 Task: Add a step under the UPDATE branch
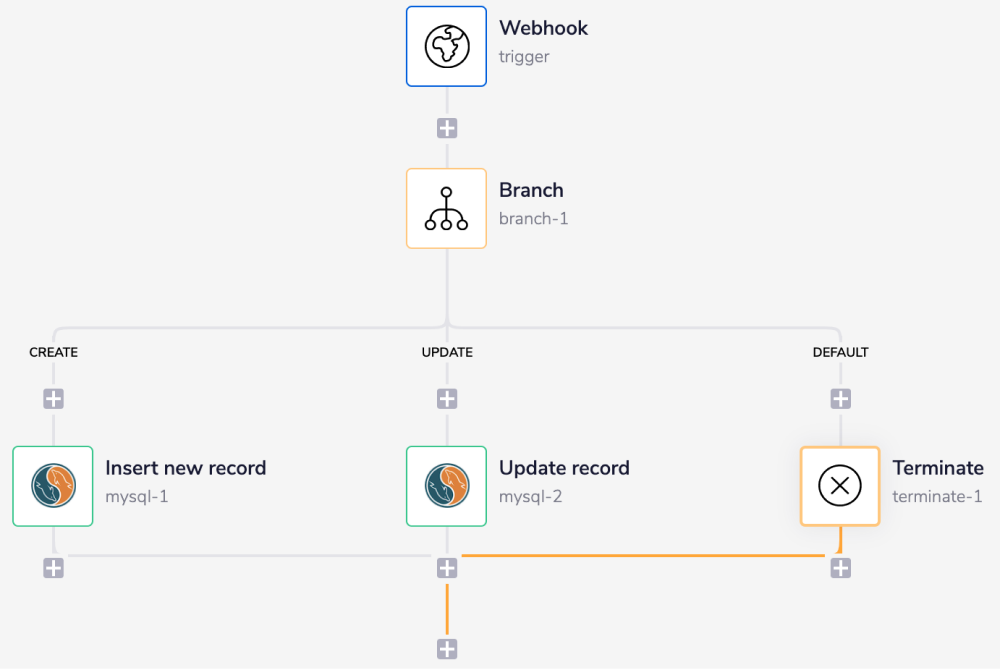(x=446, y=397)
